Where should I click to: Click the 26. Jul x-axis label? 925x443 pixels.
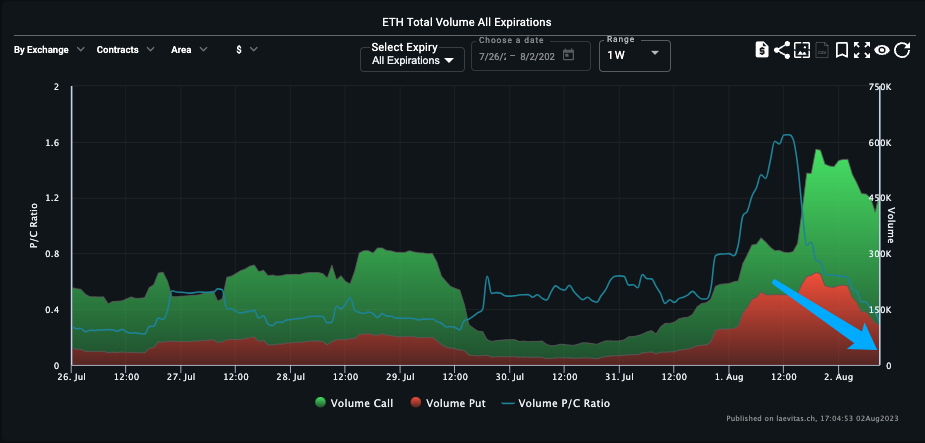[x=72, y=376]
